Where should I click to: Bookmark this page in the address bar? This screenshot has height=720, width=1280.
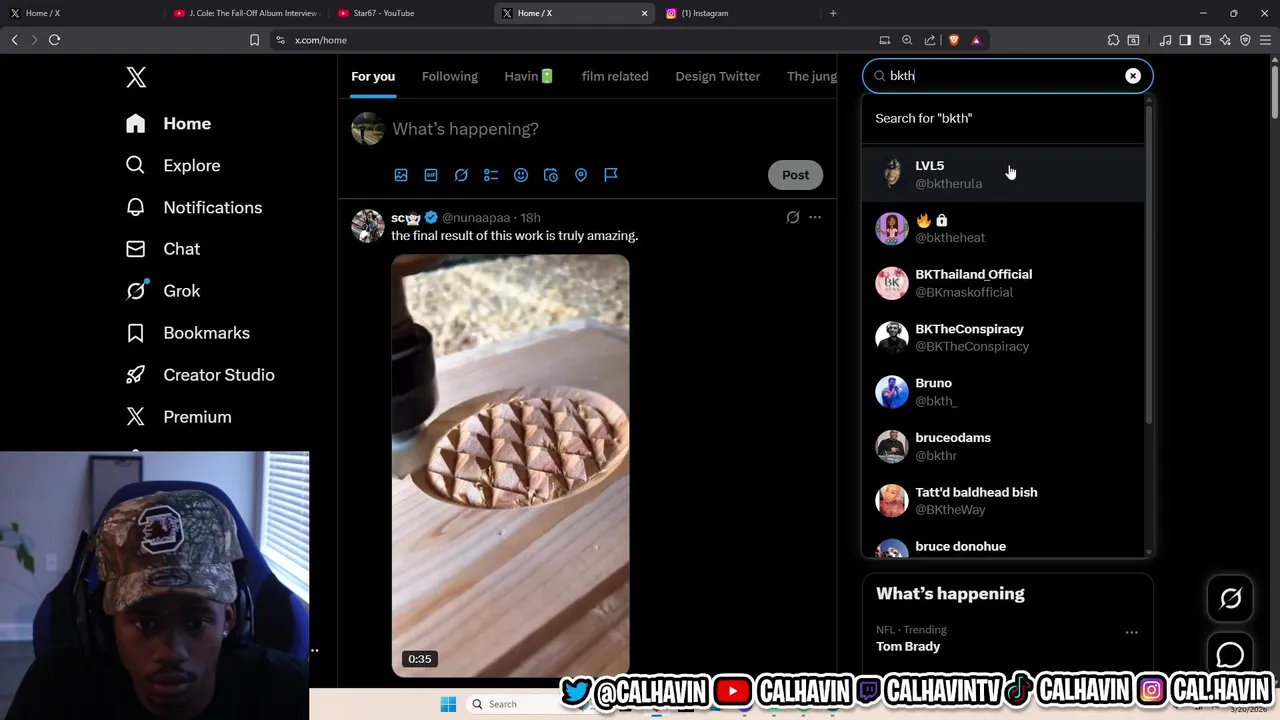[254, 40]
